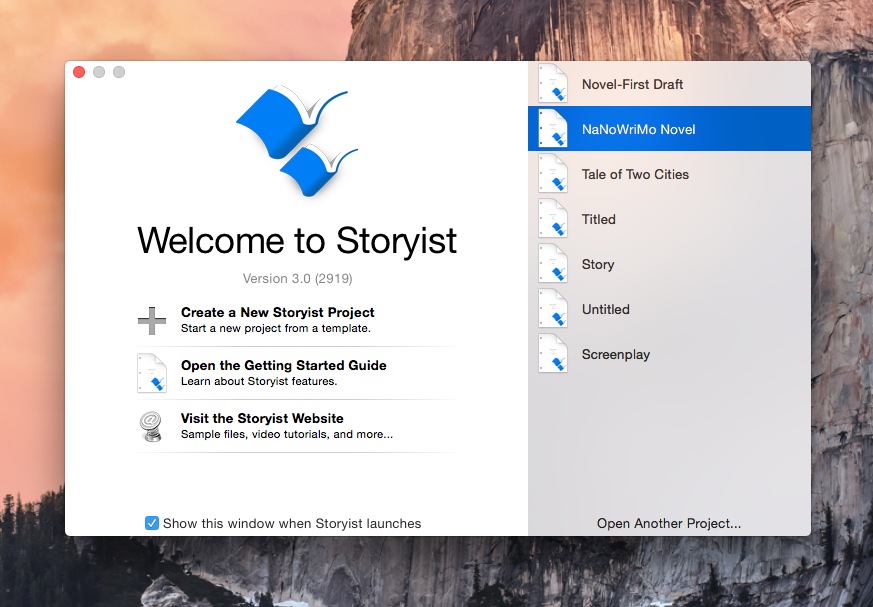Image resolution: width=873 pixels, height=607 pixels.
Task: Click the NaNoWriMo Novel file icon
Action: [x=553, y=129]
